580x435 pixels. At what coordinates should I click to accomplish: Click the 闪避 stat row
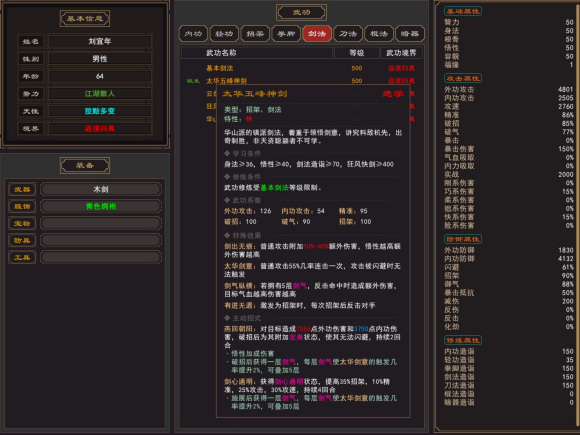click(509, 267)
